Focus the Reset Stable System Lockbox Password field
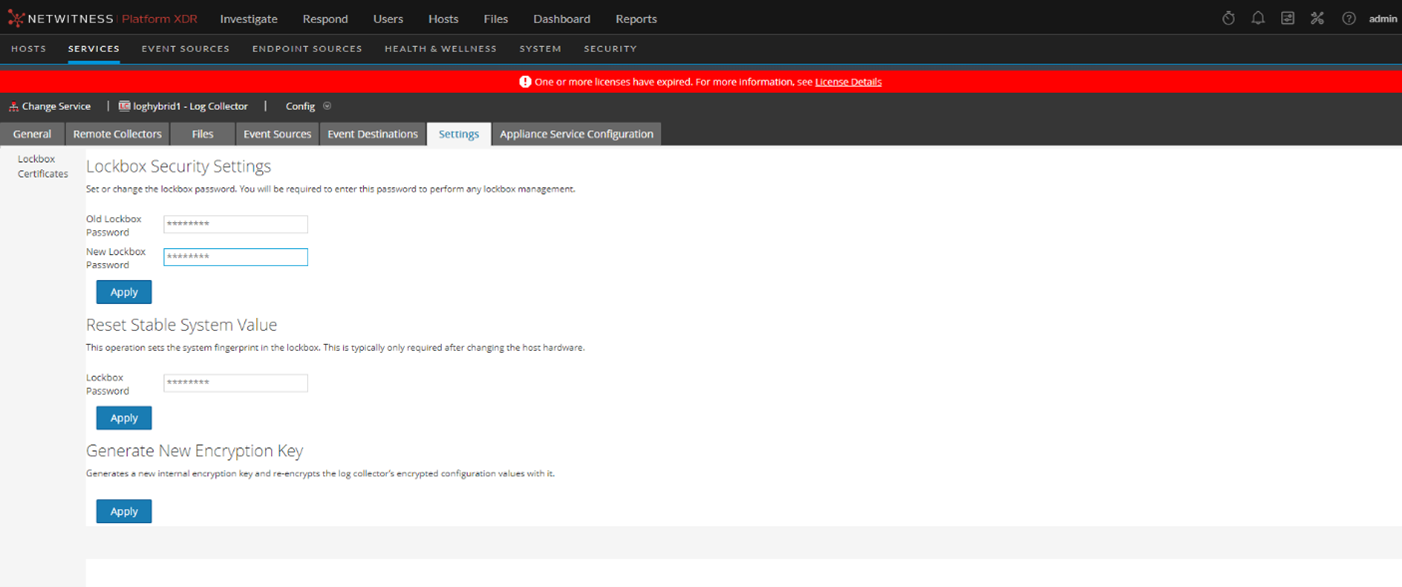Image resolution: width=1402 pixels, height=587 pixels. (235, 383)
